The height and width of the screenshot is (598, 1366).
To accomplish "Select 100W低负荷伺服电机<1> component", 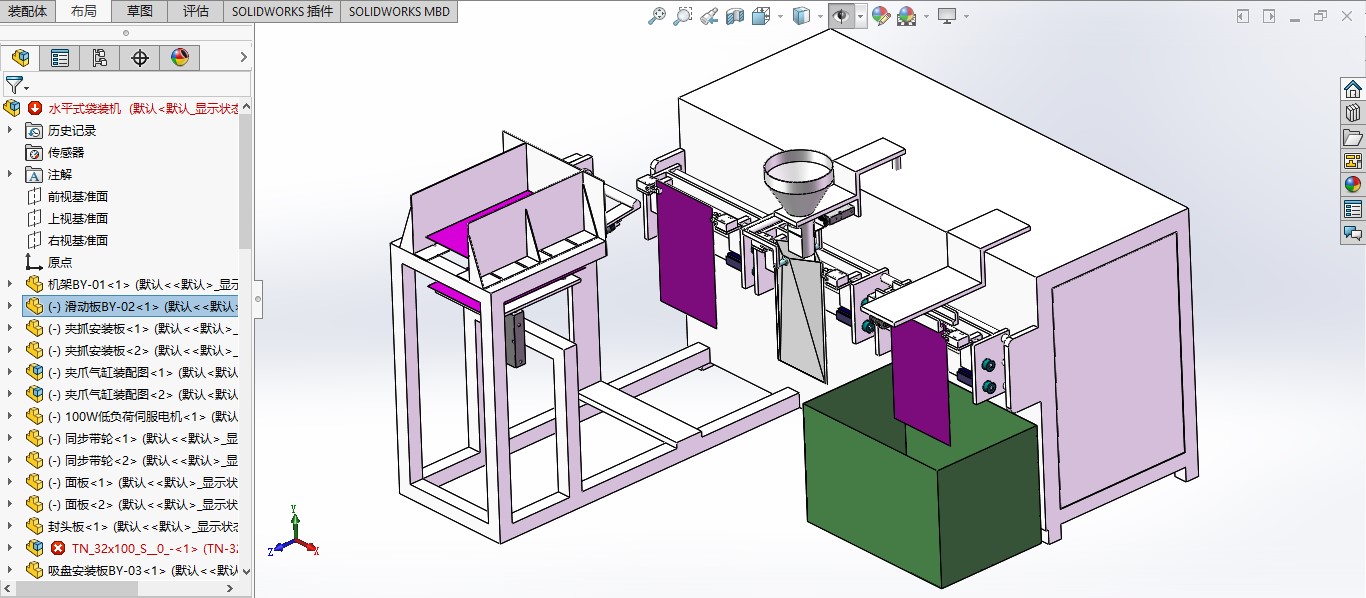I will click(130, 416).
